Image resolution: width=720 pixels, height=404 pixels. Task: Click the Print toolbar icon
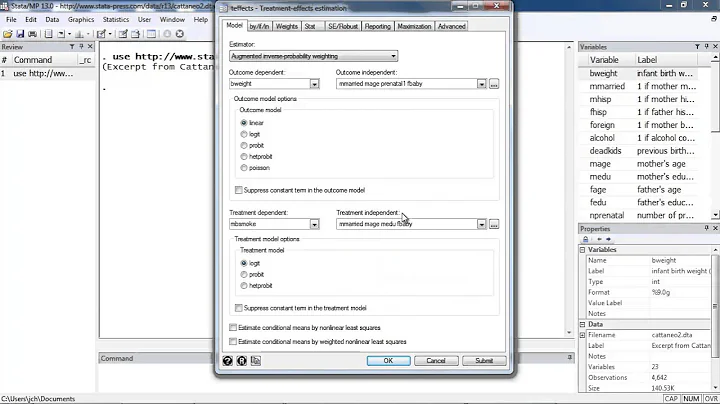pos(32,34)
